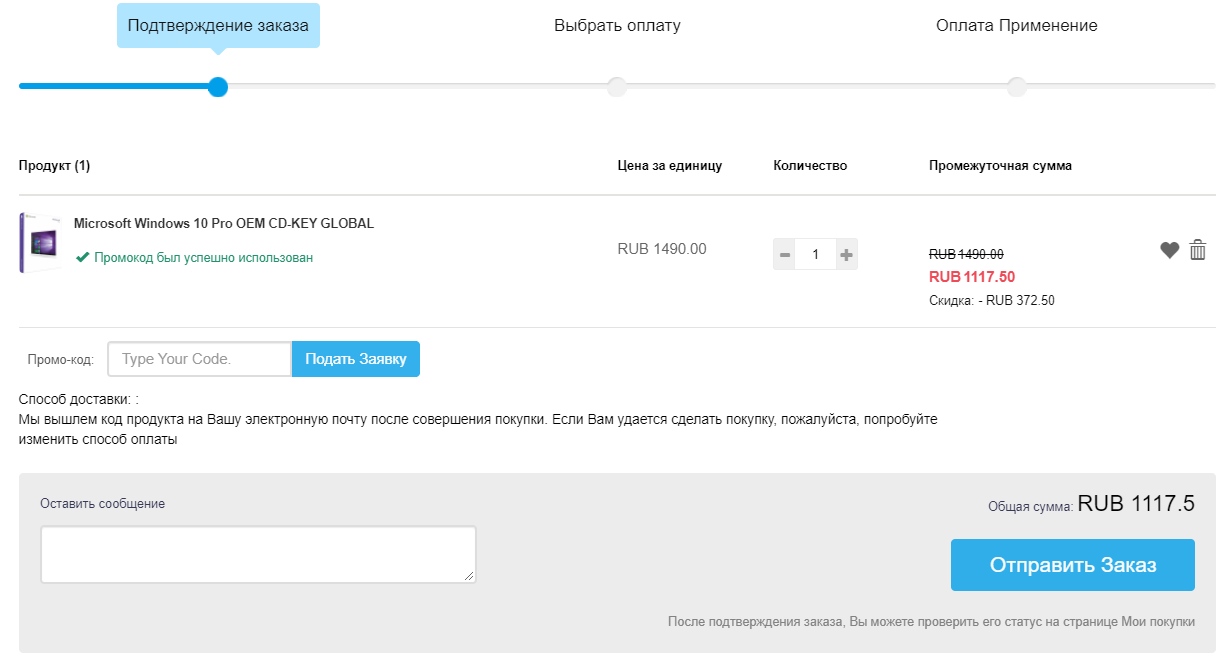The image size is (1231, 656).
Task: Add product to wishlist with heart icon
Action: pyautogui.click(x=1169, y=251)
